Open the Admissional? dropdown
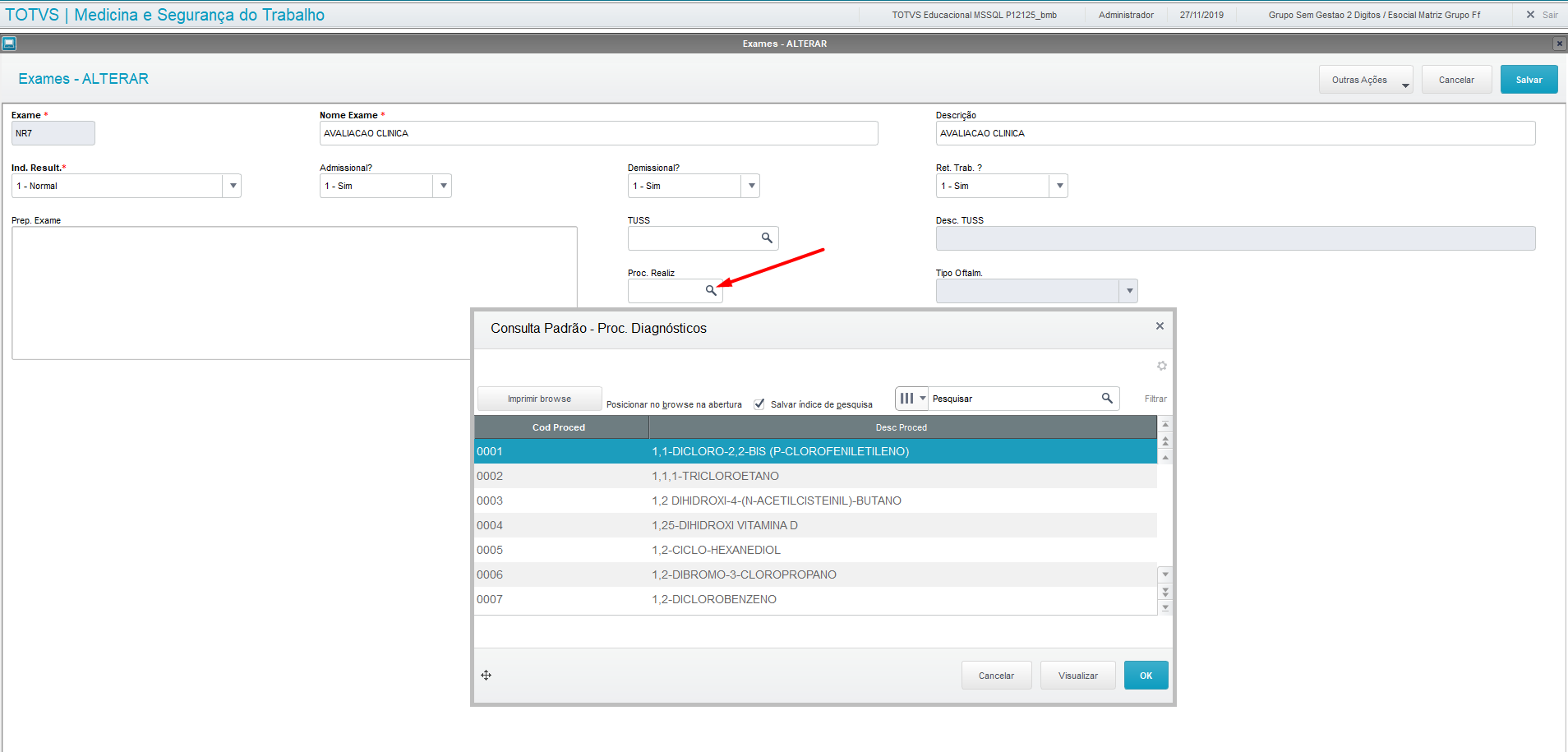The image size is (1568, 752). 443,186
